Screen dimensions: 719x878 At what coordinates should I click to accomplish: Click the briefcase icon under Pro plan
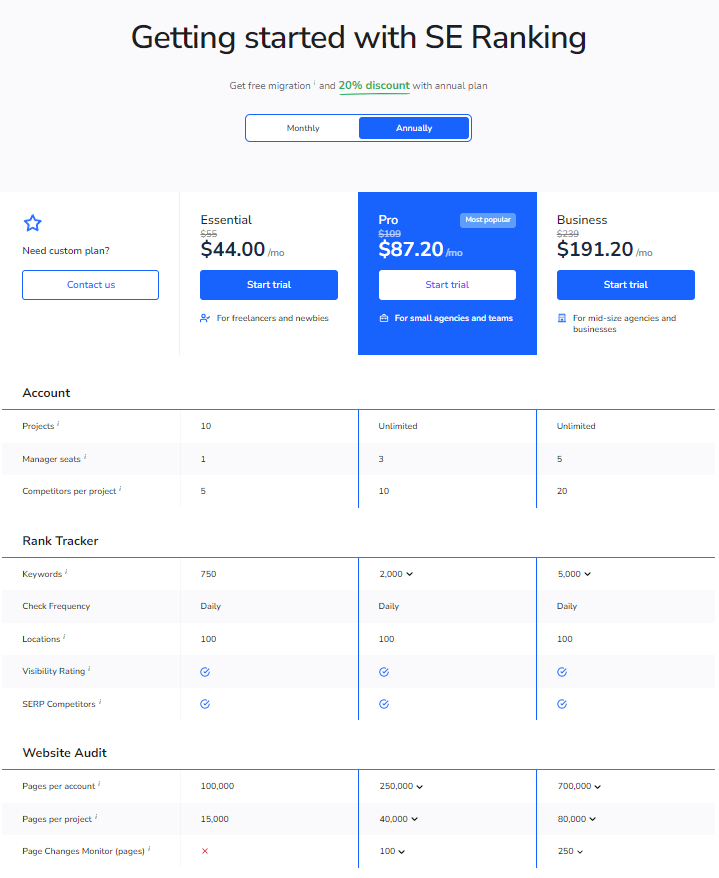pos(384,318)
